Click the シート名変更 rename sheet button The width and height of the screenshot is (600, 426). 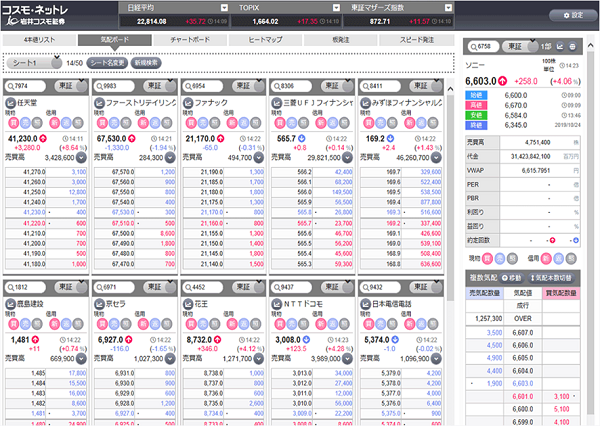coord(107,63)
